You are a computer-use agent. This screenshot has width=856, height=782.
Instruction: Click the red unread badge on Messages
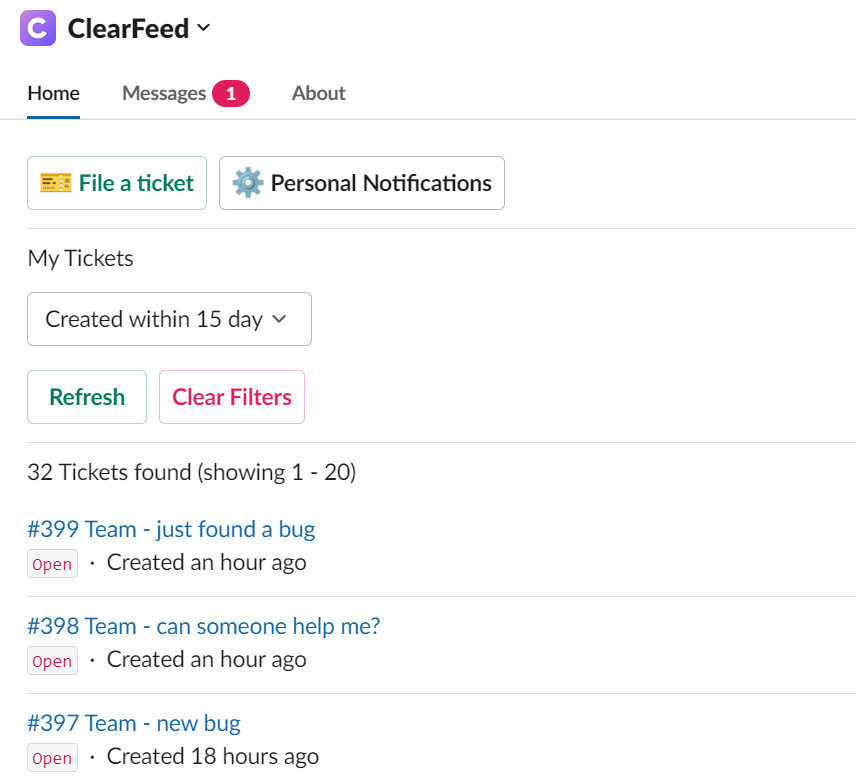coord(231,94)
